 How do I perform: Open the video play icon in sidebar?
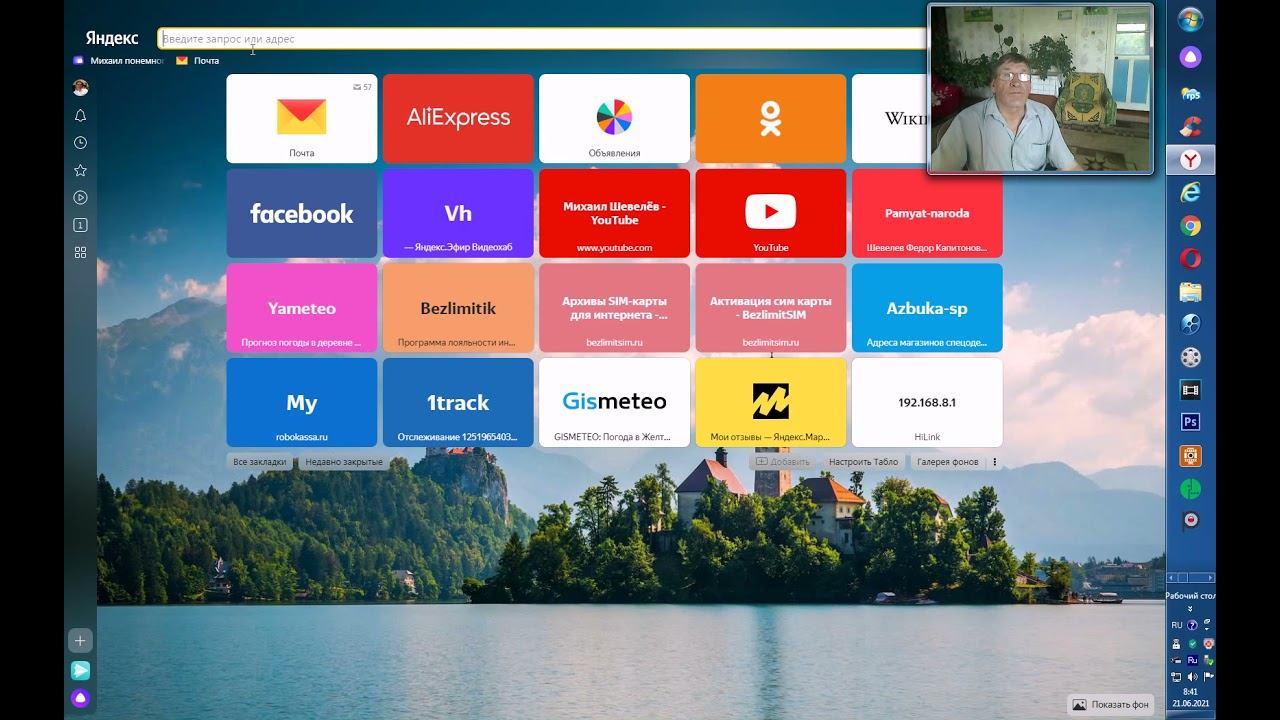coord(81,198)
